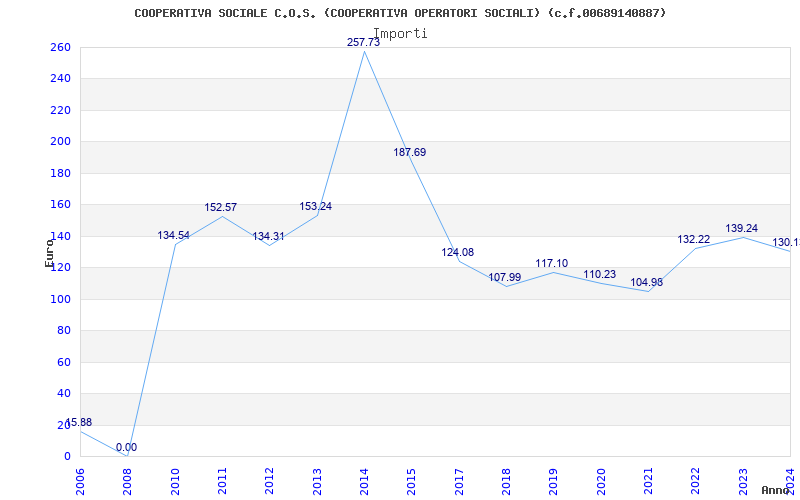Click the Importi chart subtitle
800x500 pixels.
(400, 34)
